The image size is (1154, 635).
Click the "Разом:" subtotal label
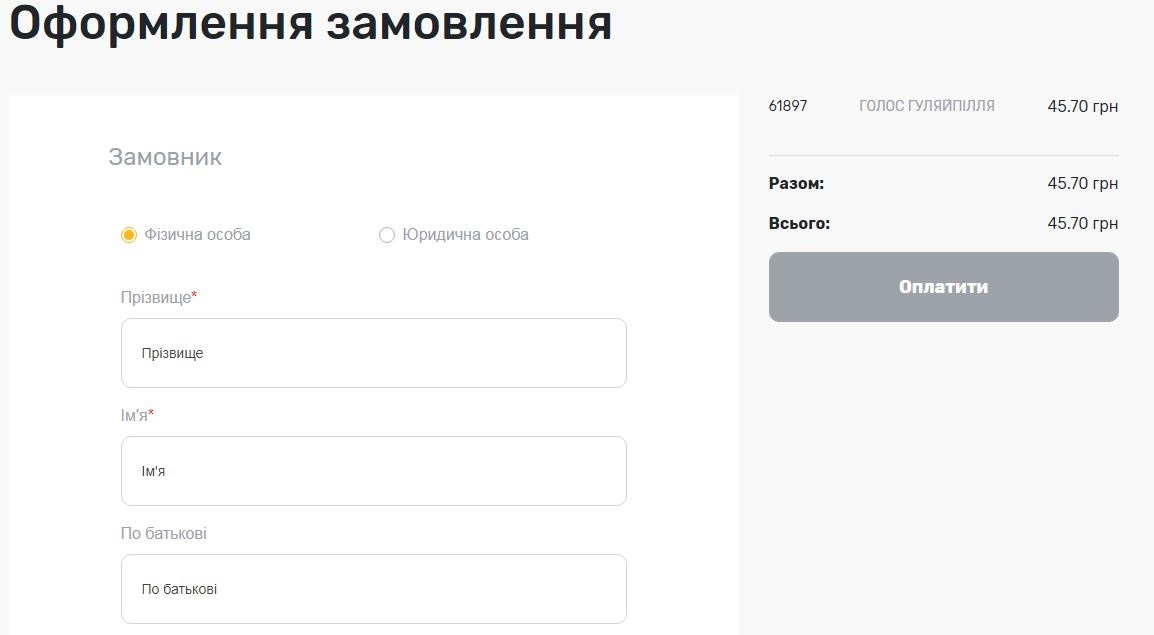pyautogui.click(x=796, y=184)
